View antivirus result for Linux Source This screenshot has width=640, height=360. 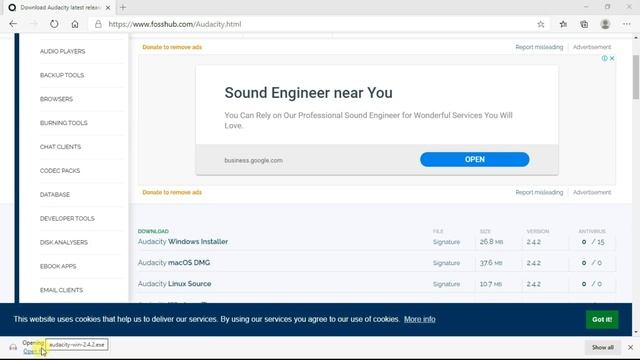(x=592, y=284)
